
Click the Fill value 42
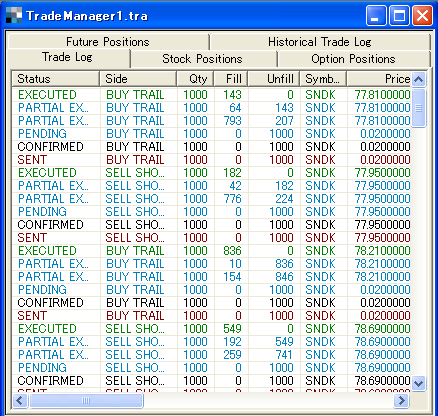tap(235, 186)
